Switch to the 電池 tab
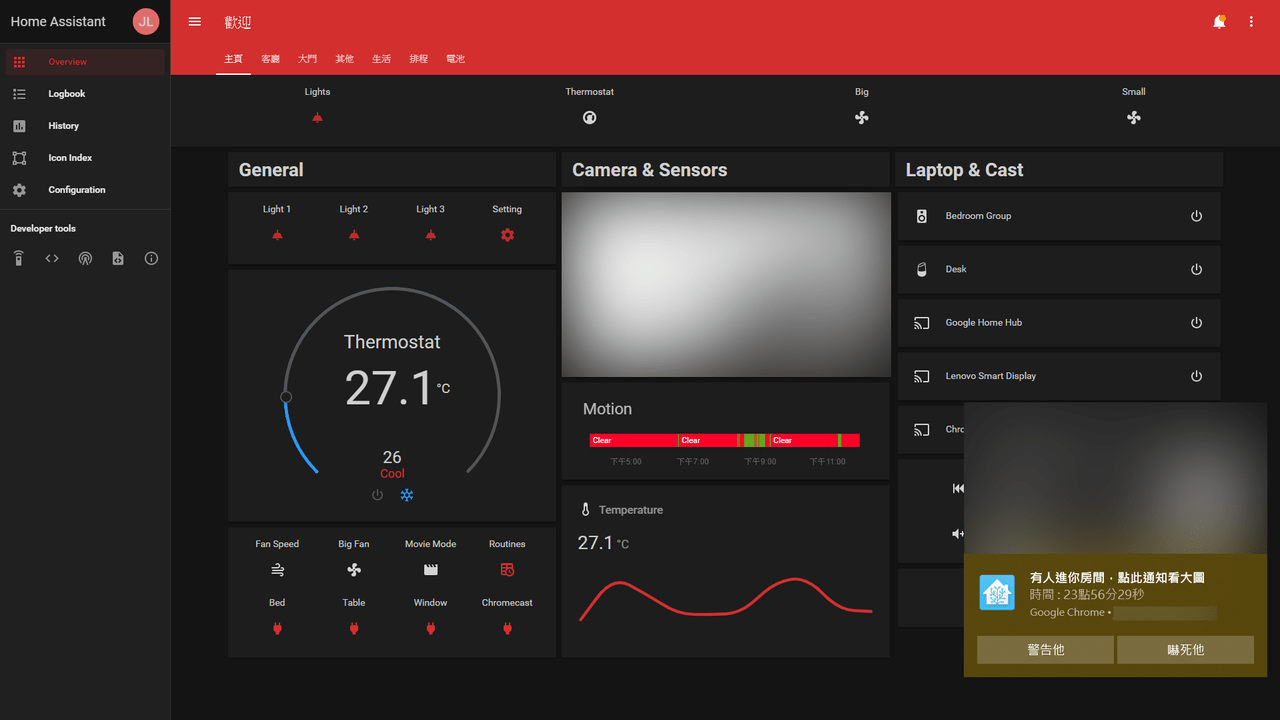Image resolution: width=1280 pixels, height=720 pixels. (x=456, y=59)
